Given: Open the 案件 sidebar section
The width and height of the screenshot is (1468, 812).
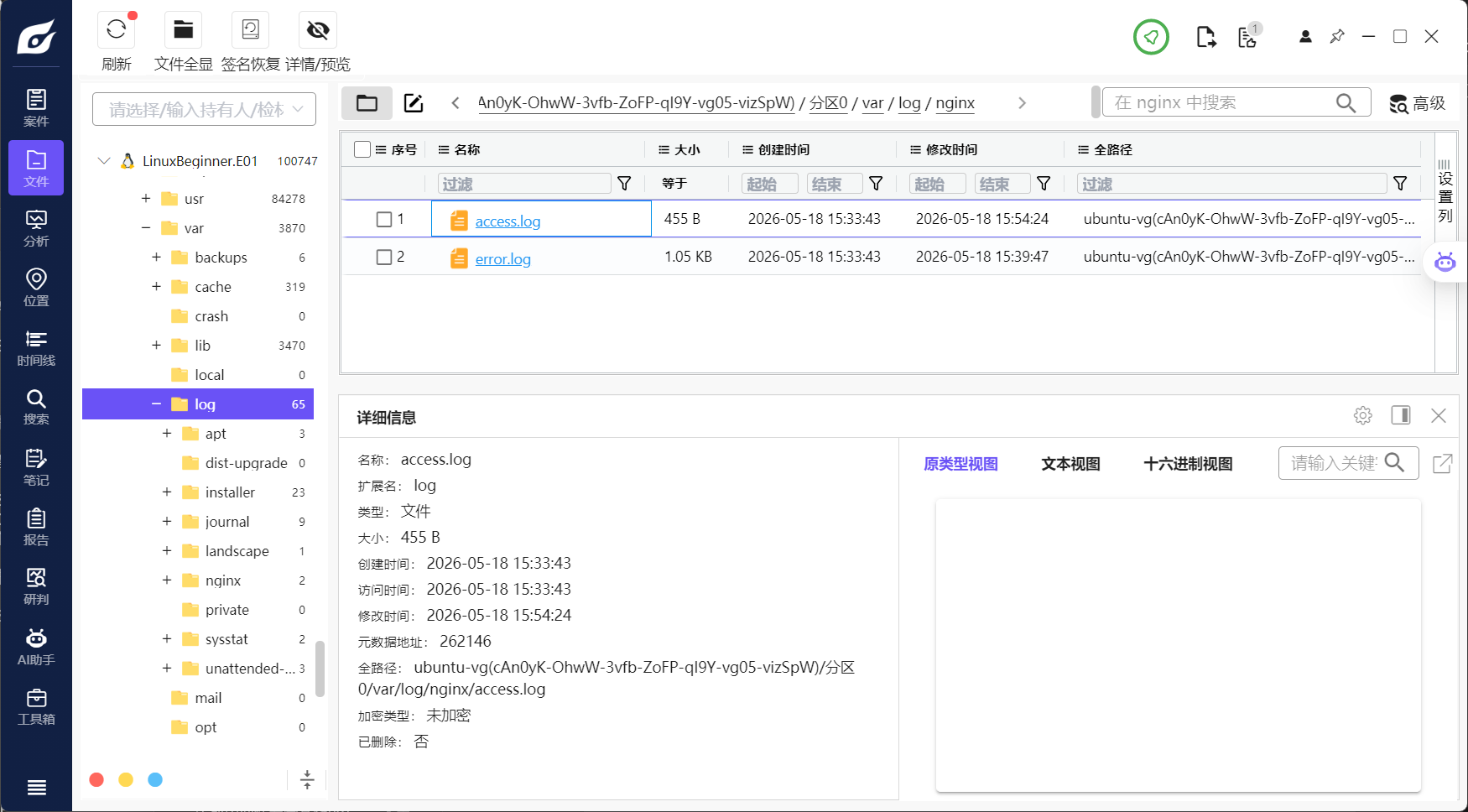Looking at the screenshot, I should point(36,108).
